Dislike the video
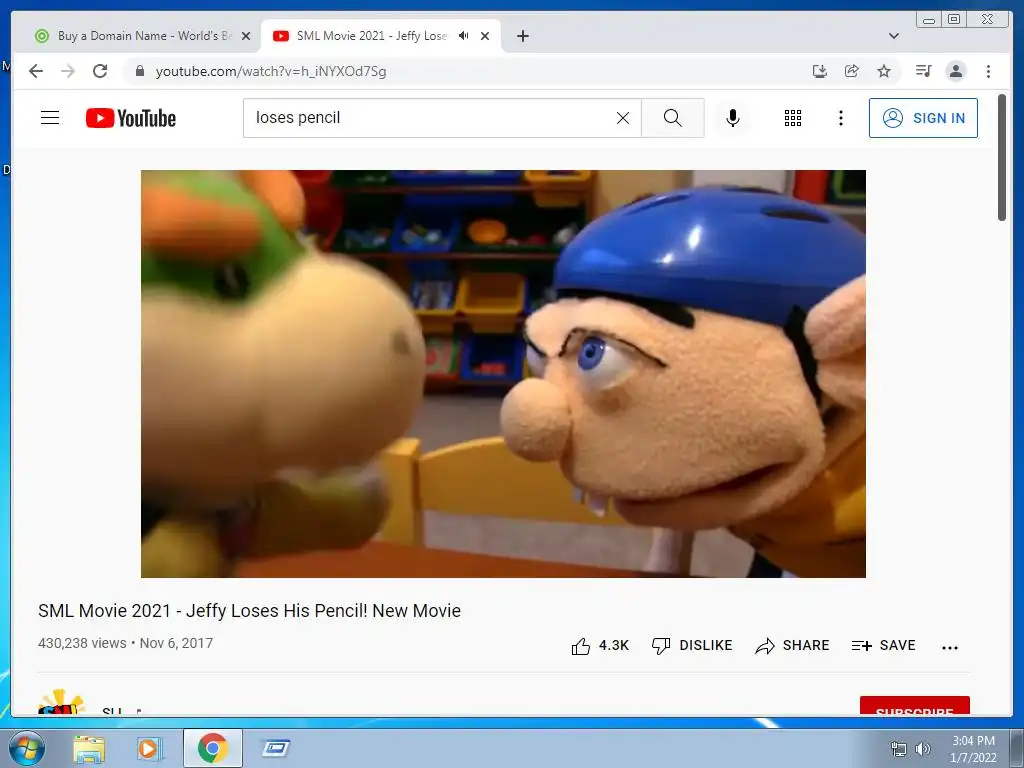Image resolution: width=1024 pixels, height=768 pixels. [692, 646]
